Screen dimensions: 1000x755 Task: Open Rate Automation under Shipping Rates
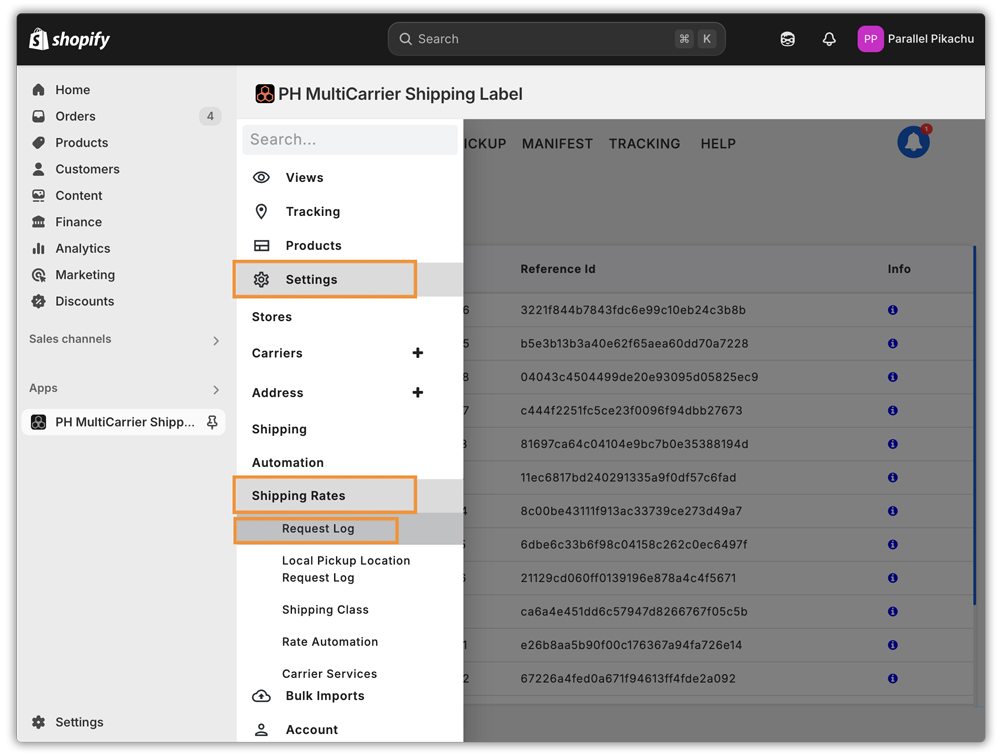(x=330, y=642)
